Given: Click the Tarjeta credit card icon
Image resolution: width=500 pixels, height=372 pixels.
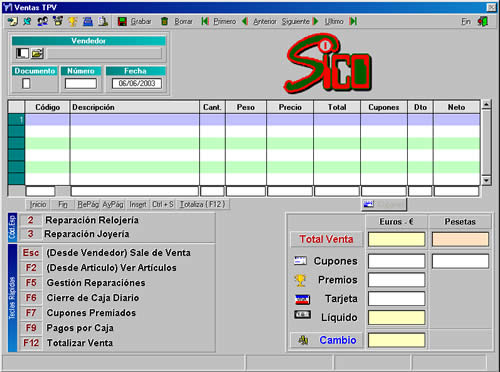Looking at the screenshot, I should coord(302,299).
